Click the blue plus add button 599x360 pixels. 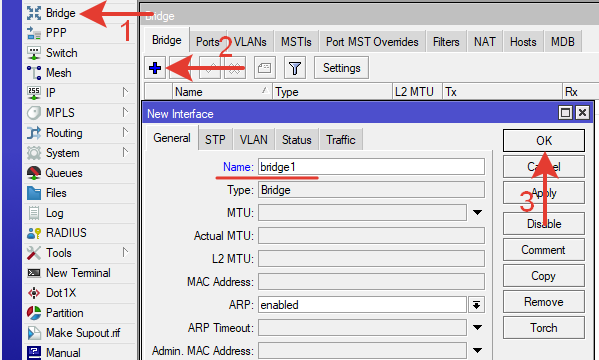[x=155, y=68]
